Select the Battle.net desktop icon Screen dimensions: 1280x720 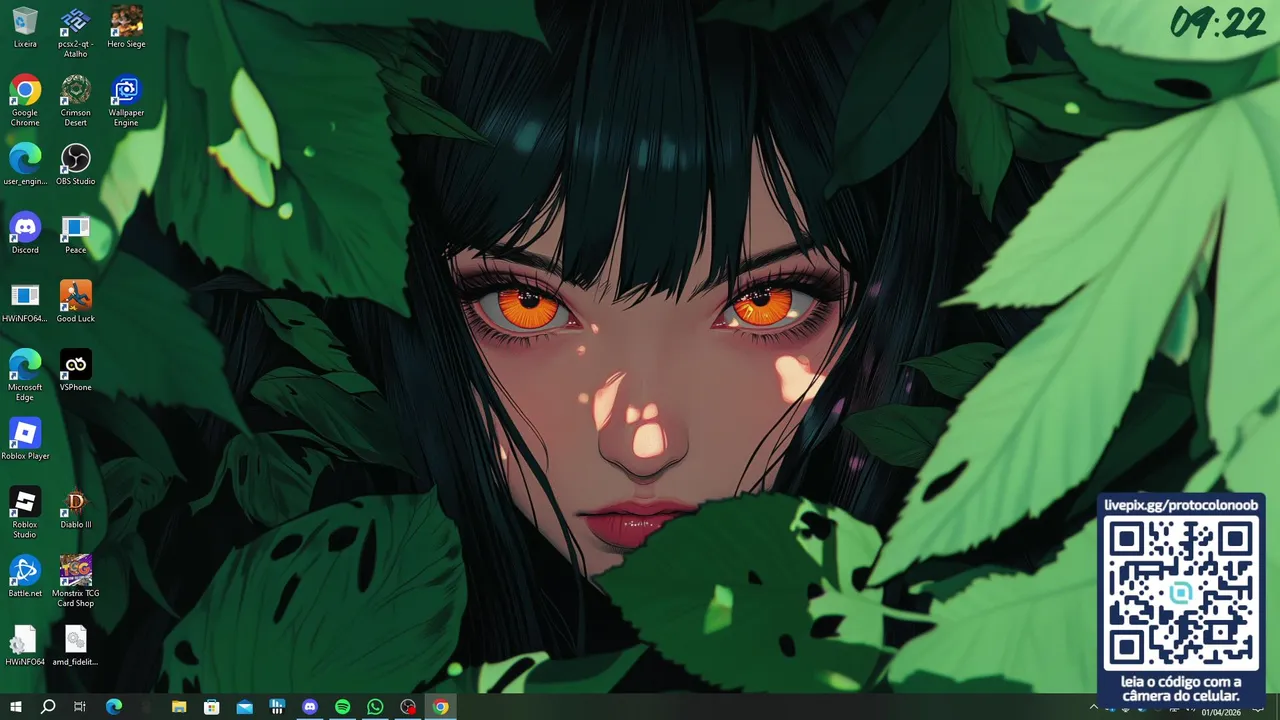pyautogui.click(x=25, y=577)
